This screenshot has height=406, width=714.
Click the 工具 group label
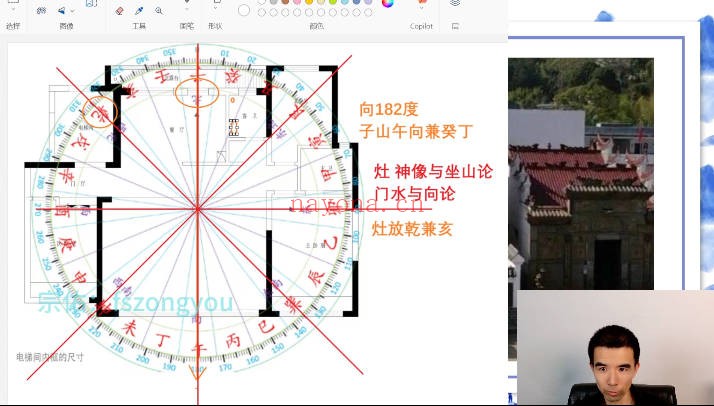click(x=139, y=26)
